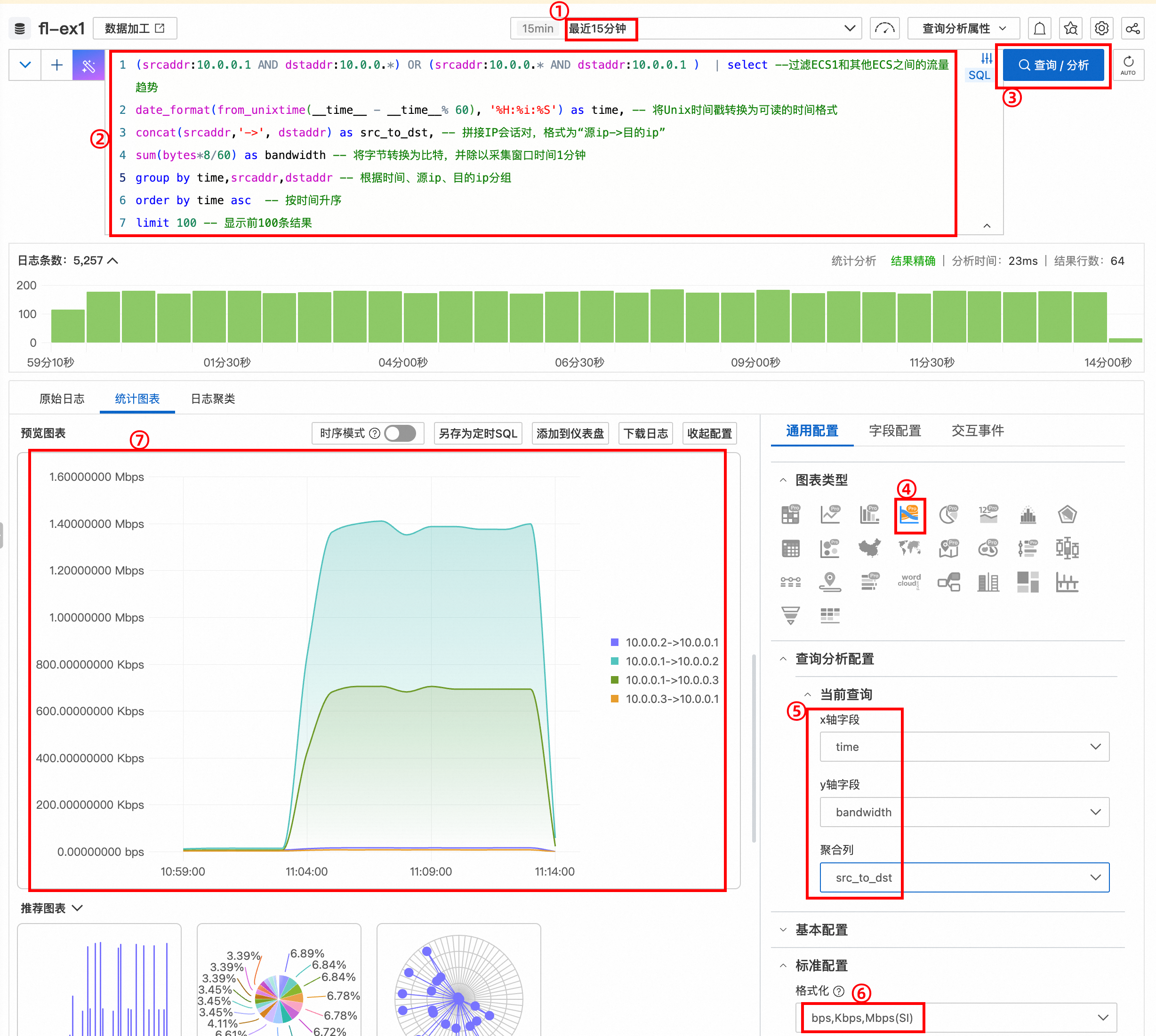Open the 查询分析属性 dropdown
Viewport: 1156px width, 1036px height.
click(963, 28)
